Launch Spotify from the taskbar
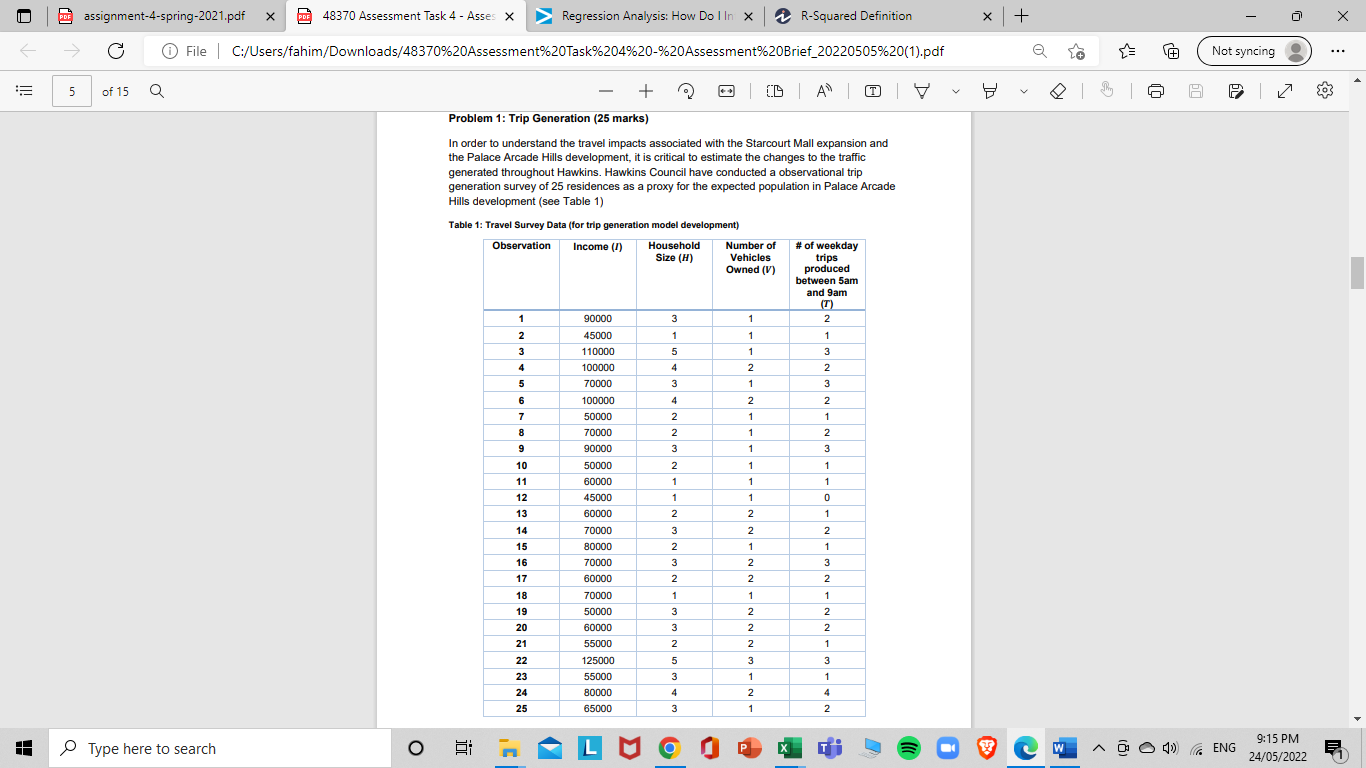The image size is (1366, 768). (909, 747)
